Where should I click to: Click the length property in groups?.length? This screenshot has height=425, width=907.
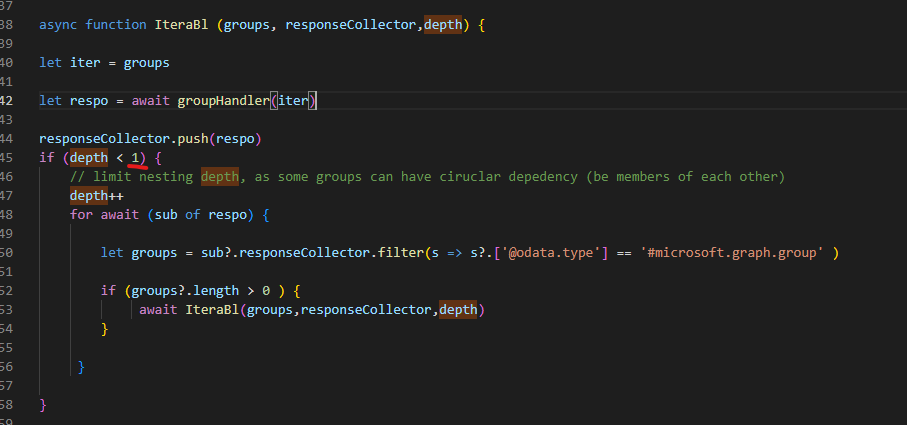tap(216, 290)
